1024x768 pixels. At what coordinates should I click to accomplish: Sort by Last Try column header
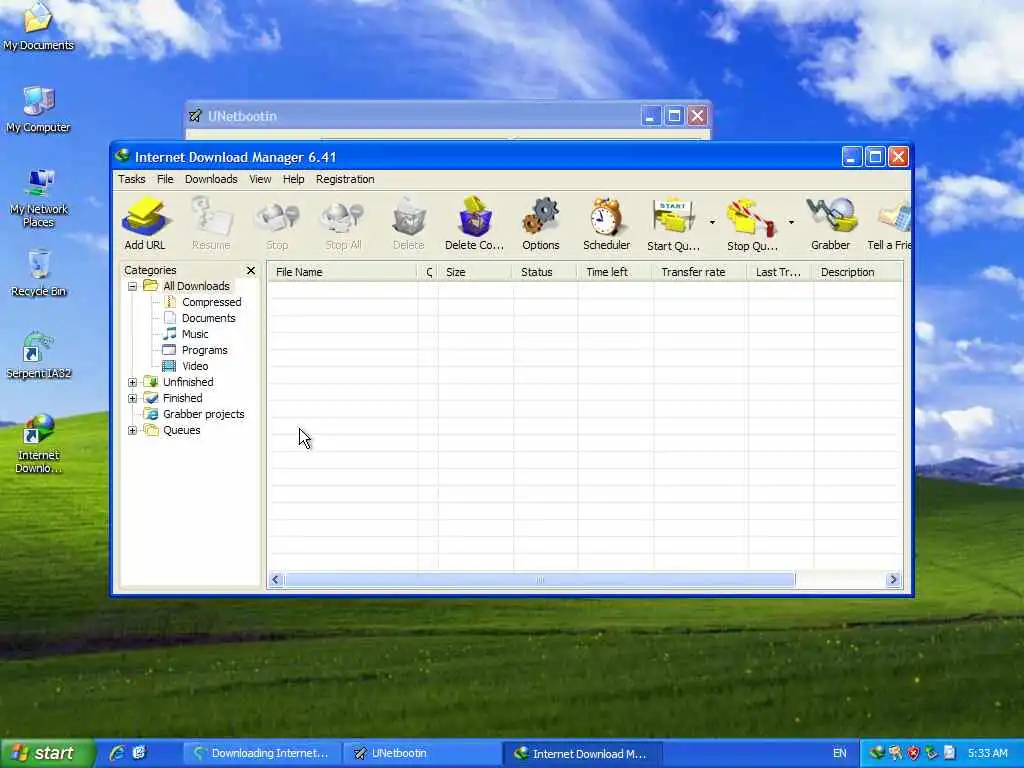(x=780, y=272)
